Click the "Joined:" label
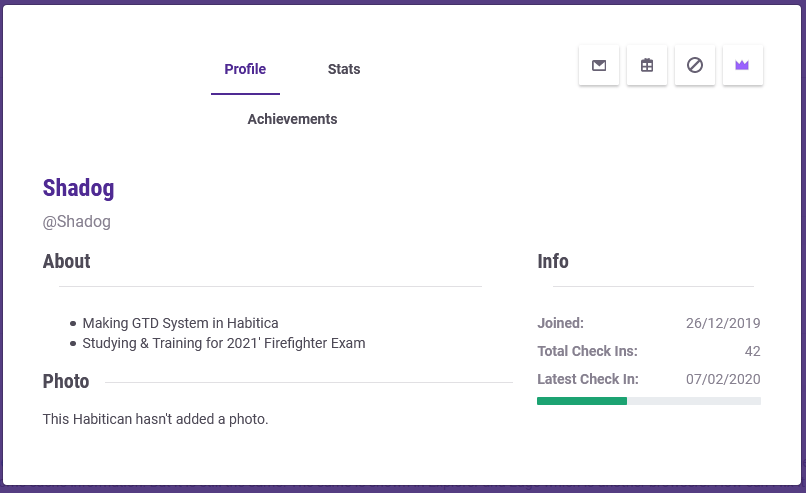806x493 pixels. [560, 323]
